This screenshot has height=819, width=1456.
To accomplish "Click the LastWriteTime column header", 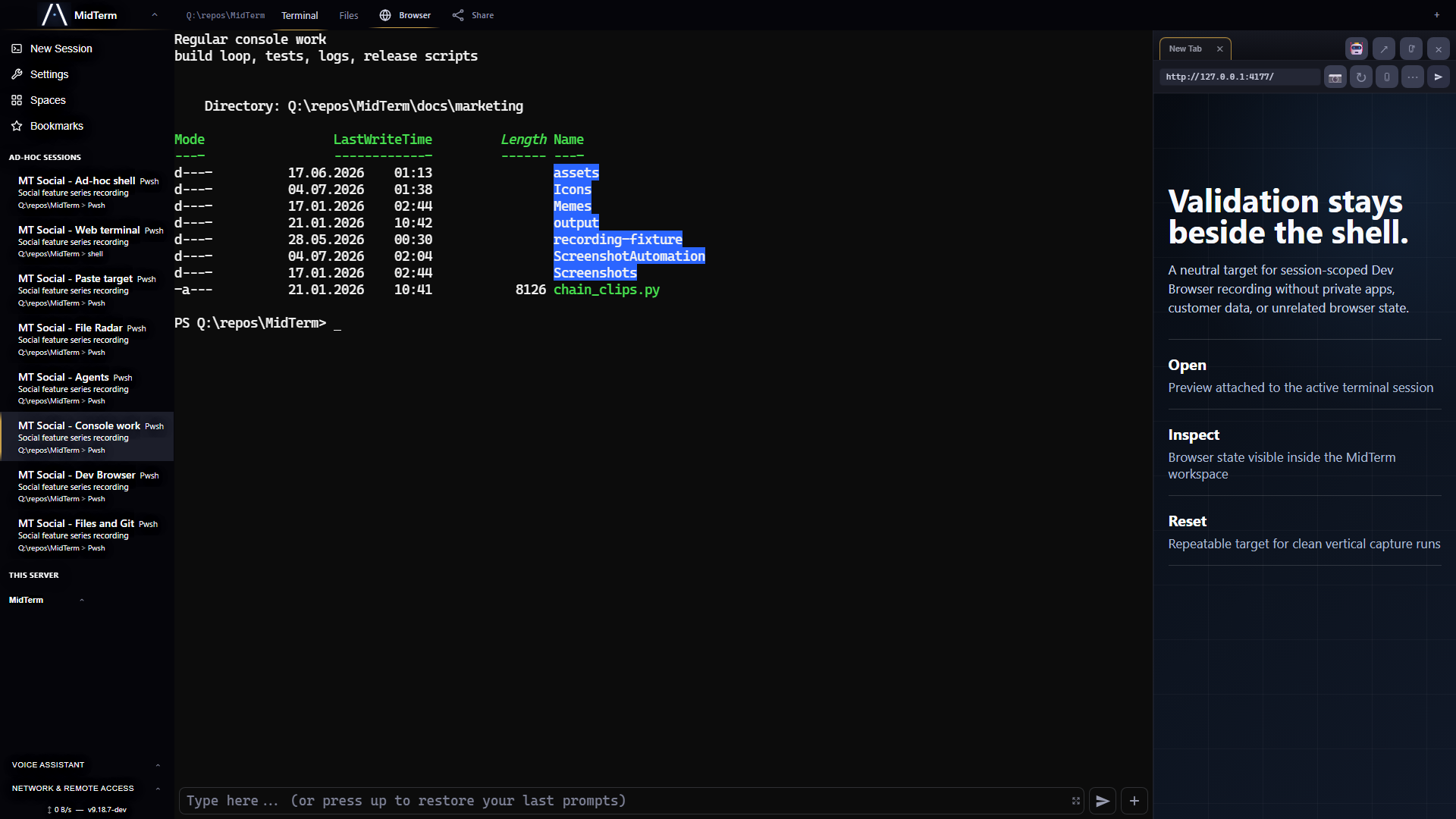I will tap(382, 140).
